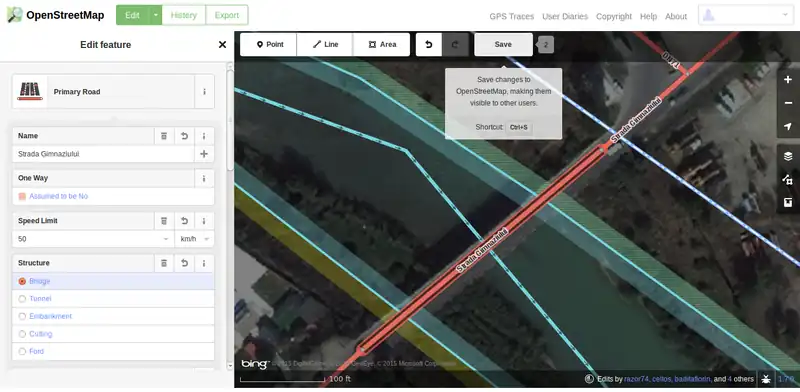800x392 pixels.
Task: Zoom in on the map
Action: point(788,80)
